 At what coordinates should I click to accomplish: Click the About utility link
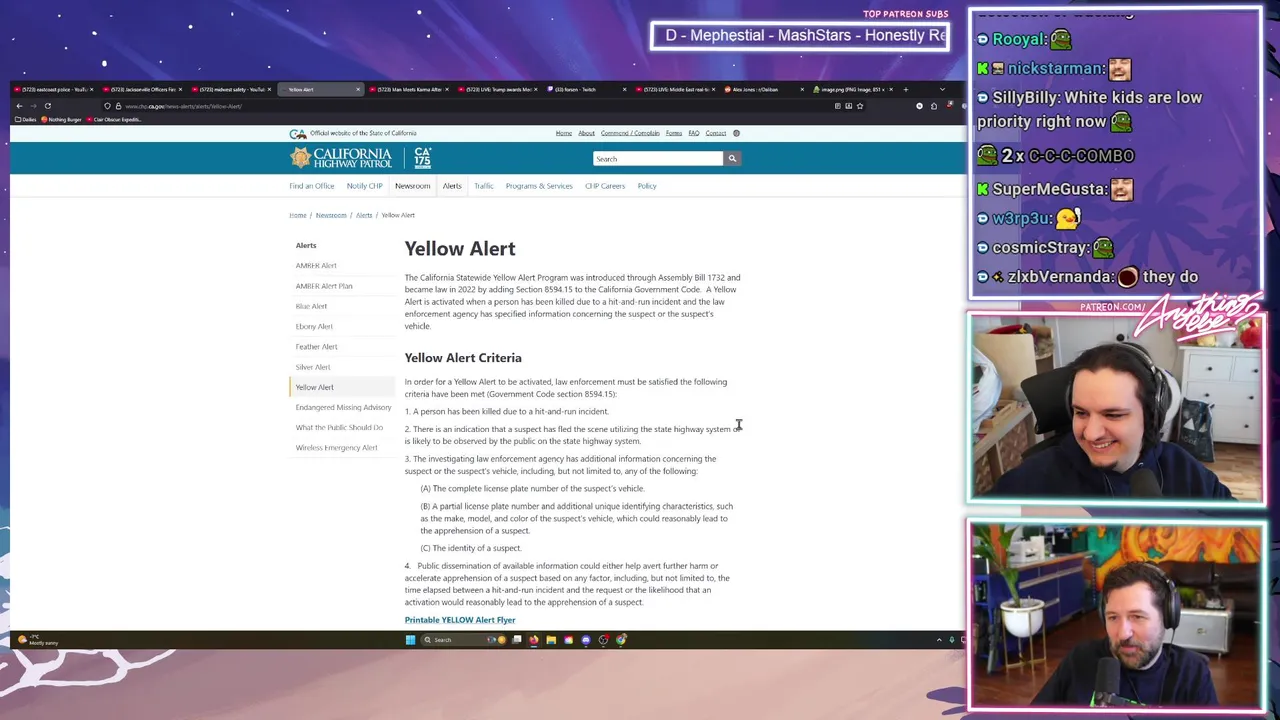586,133
